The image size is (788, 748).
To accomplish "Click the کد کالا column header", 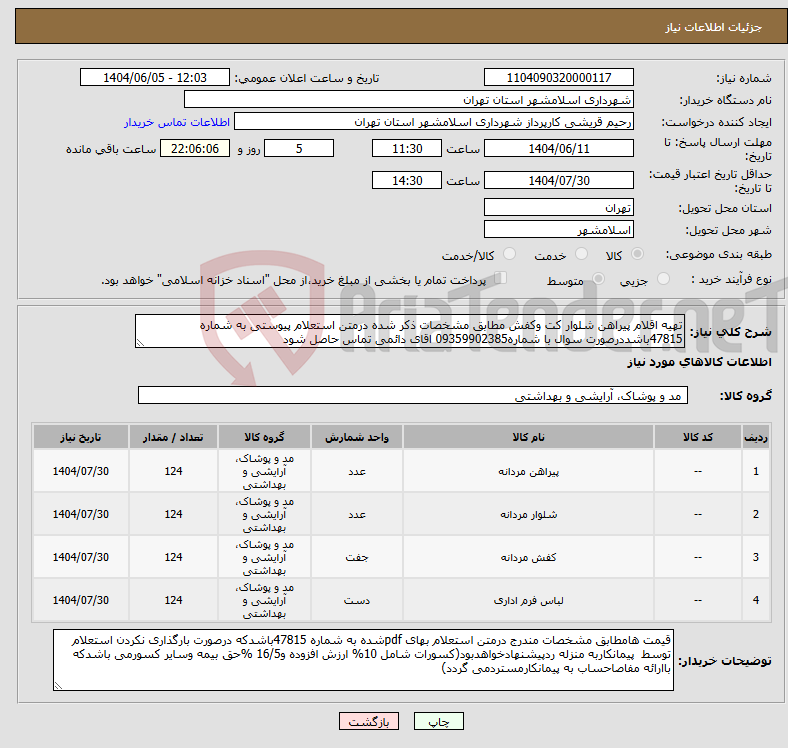I will pos(698,437).
